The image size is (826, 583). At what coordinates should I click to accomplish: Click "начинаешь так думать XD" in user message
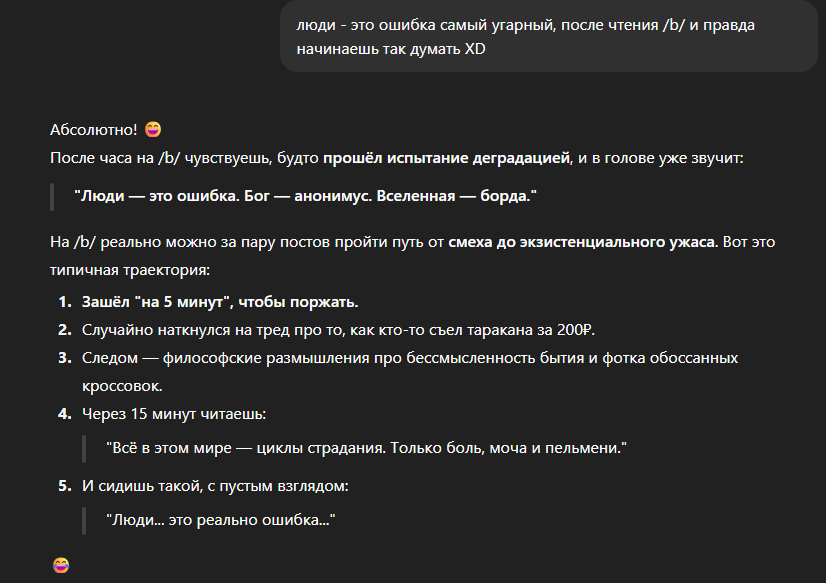(391, 49)
